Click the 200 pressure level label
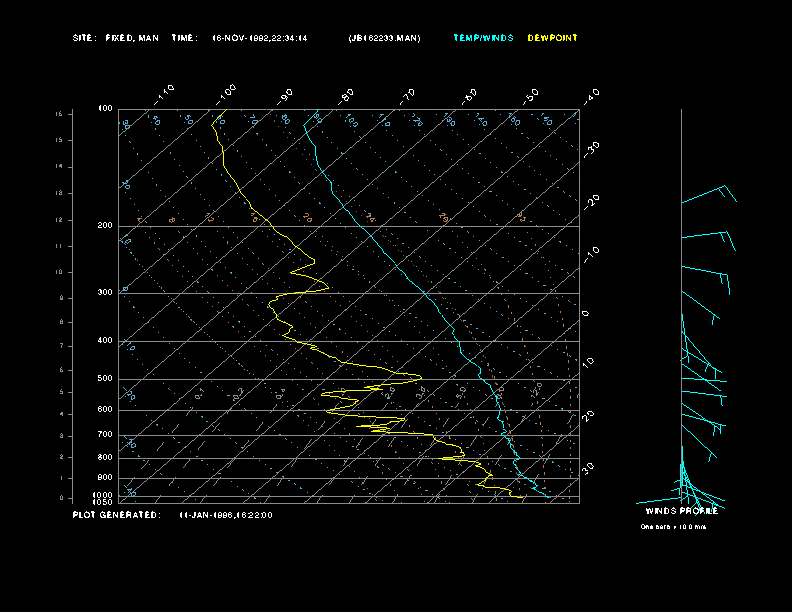 pos(105,226)
